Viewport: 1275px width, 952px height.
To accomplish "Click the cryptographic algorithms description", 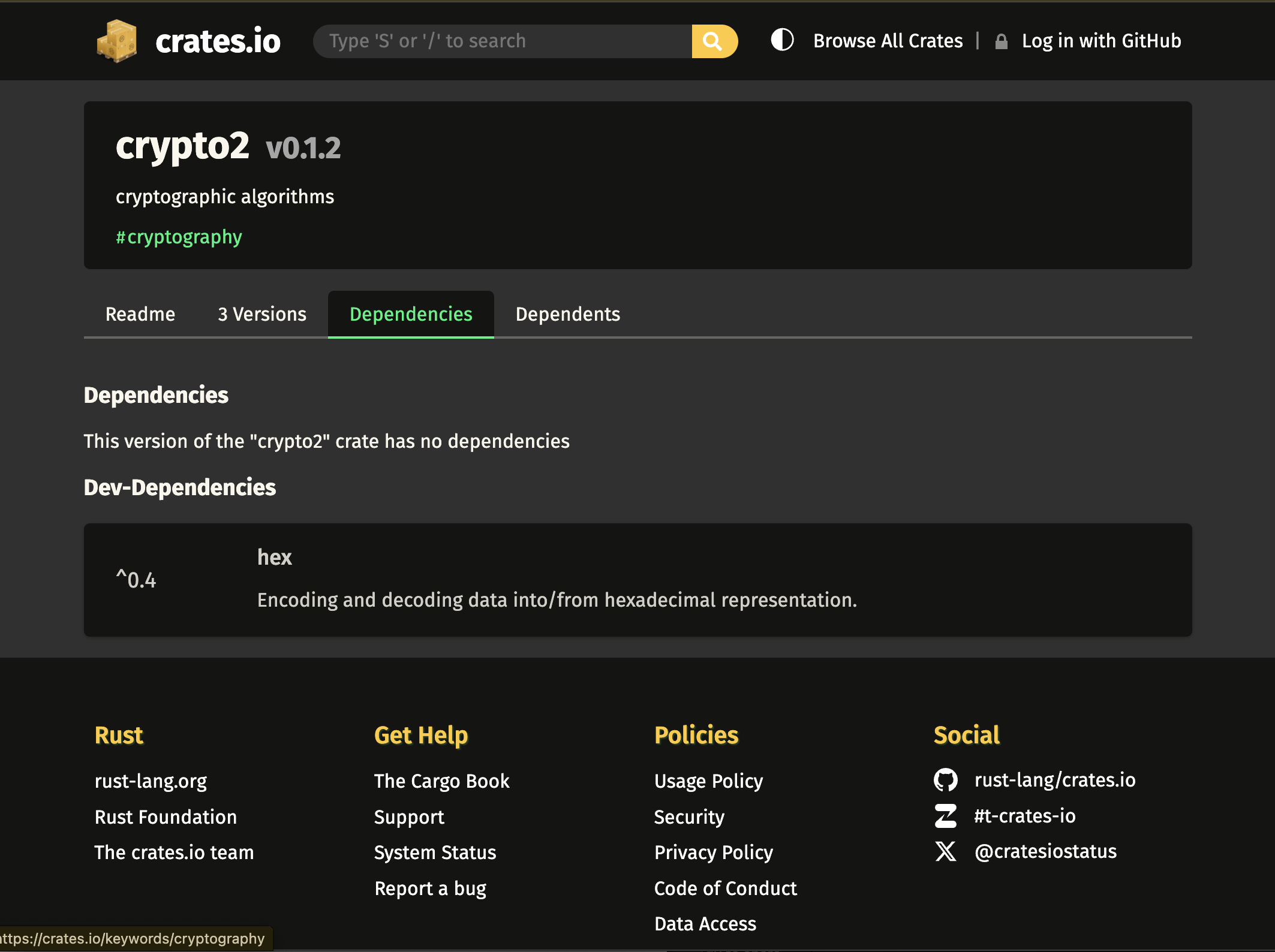I will tap(225, 197).
